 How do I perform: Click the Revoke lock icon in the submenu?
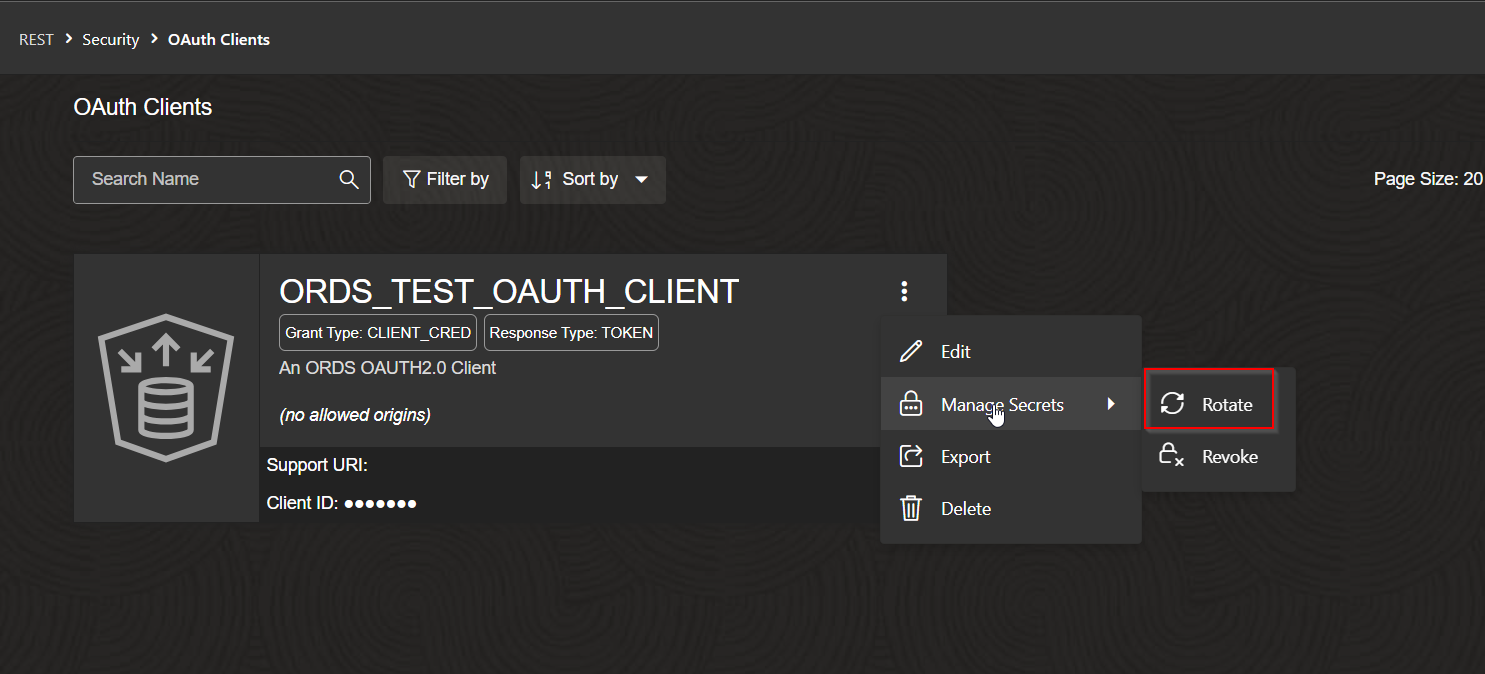tap(1171, 457)
